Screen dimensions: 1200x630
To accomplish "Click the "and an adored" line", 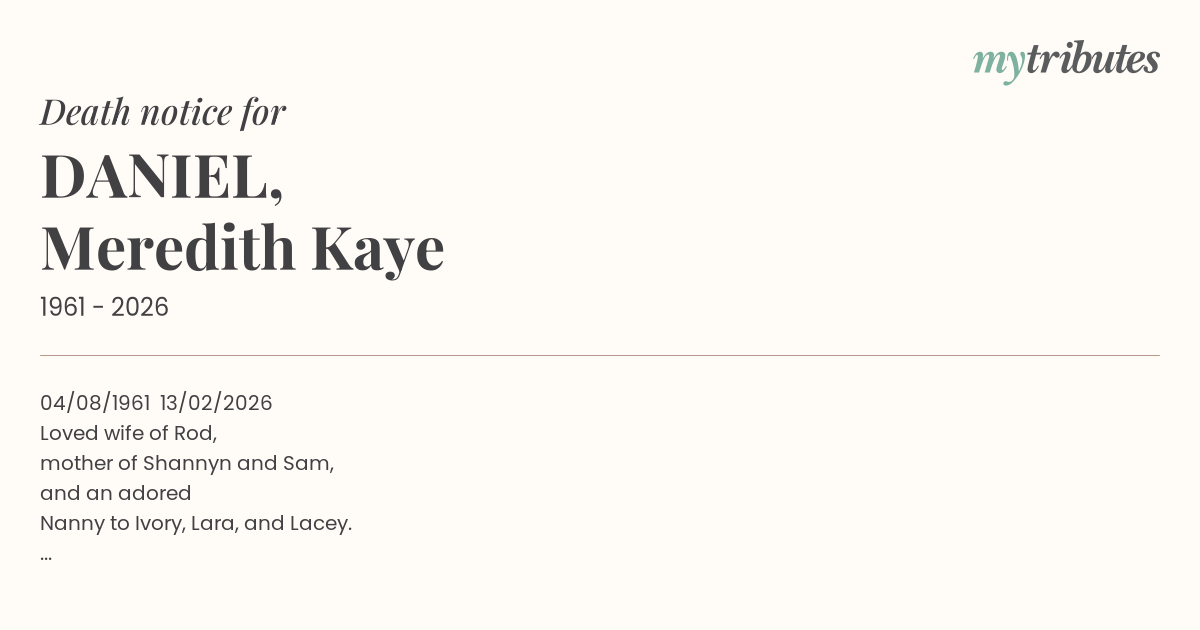I will pos(115,493).
